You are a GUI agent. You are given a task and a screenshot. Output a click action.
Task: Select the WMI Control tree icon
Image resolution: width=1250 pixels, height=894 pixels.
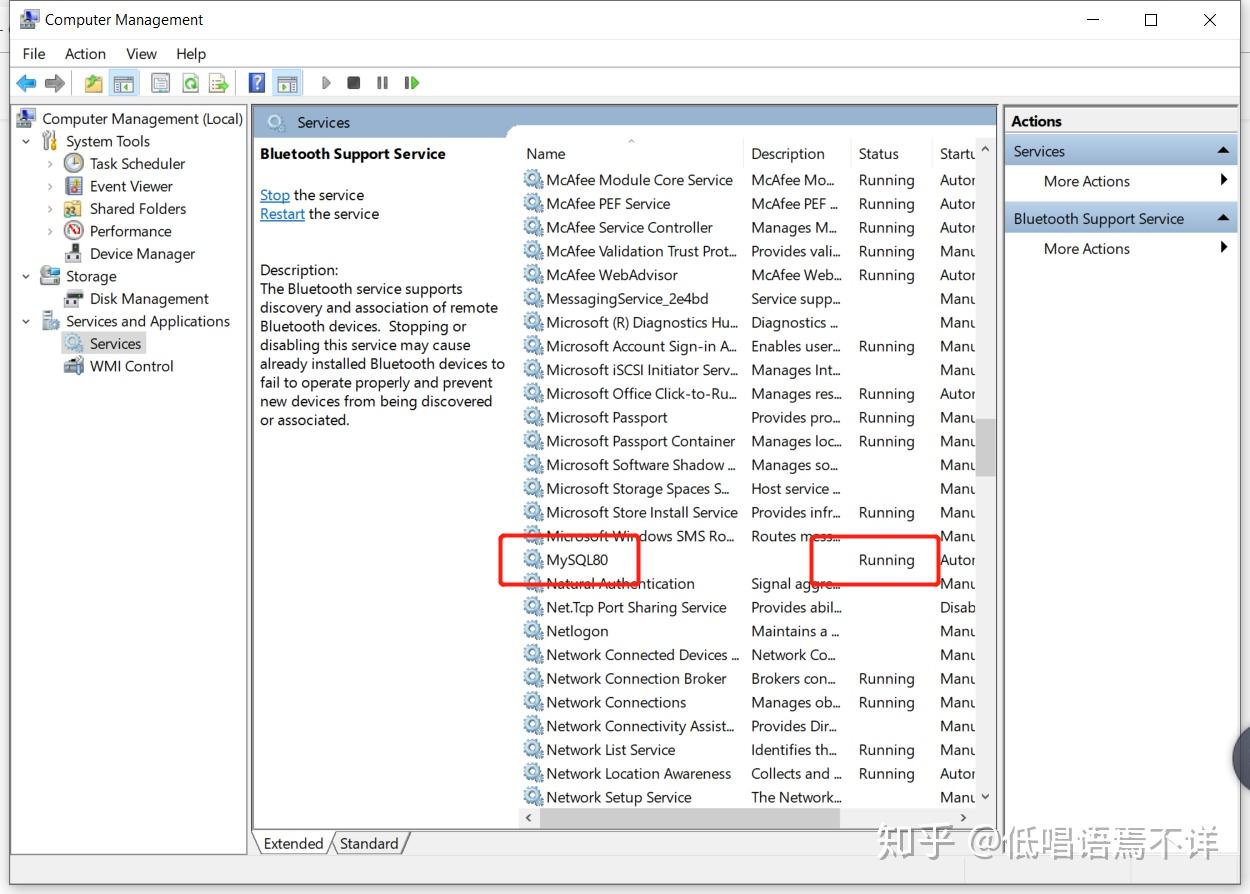click(74, 366)
